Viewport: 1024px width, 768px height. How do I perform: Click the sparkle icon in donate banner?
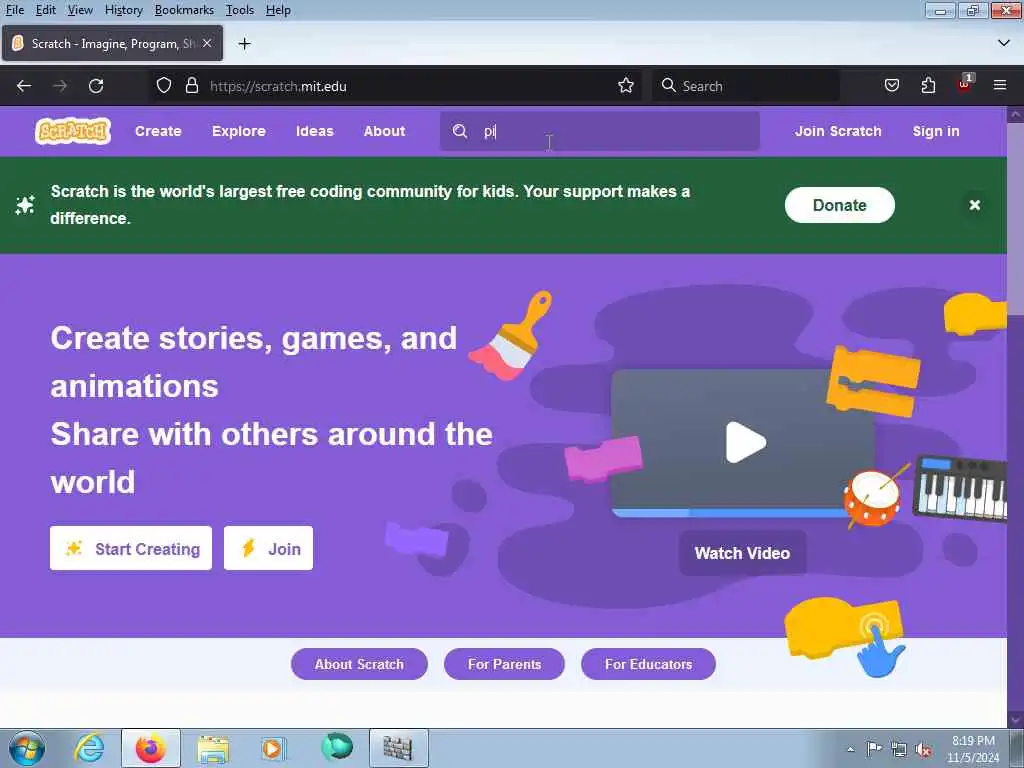coord(25,205)
